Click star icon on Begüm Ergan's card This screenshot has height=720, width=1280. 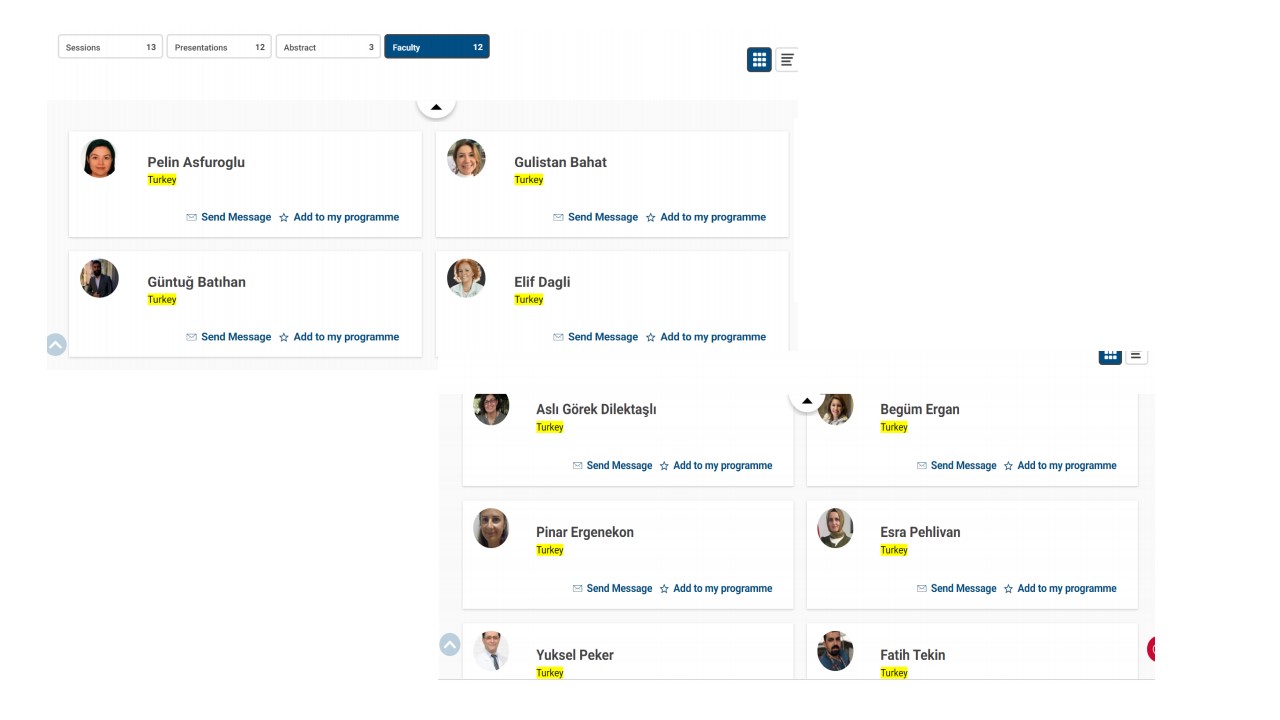pyautogui.click(x=1008, y=466)
